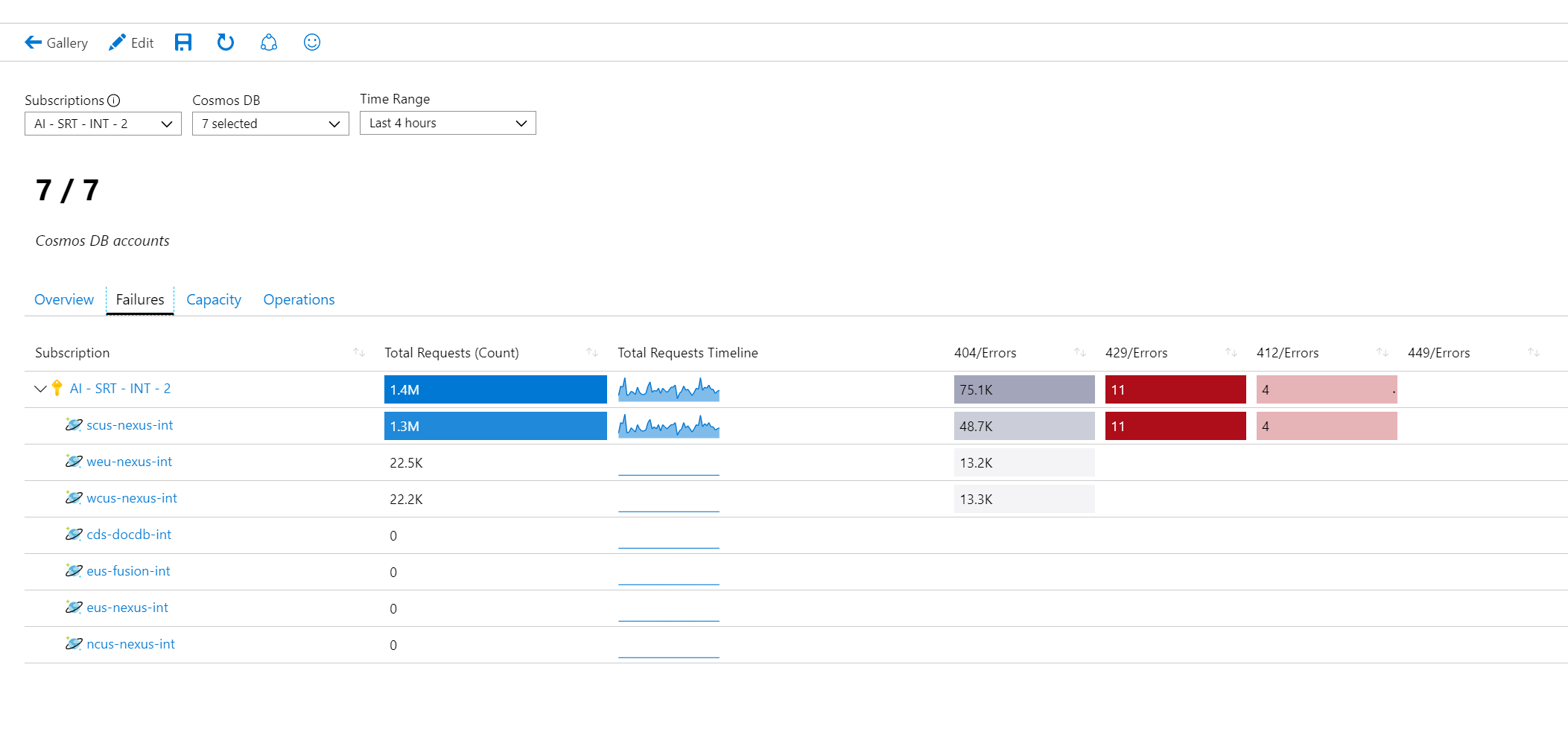Open eus-fusion-int account link
Image resolution: width=1568 pixels, height=752 pixels.
[128, 571]
